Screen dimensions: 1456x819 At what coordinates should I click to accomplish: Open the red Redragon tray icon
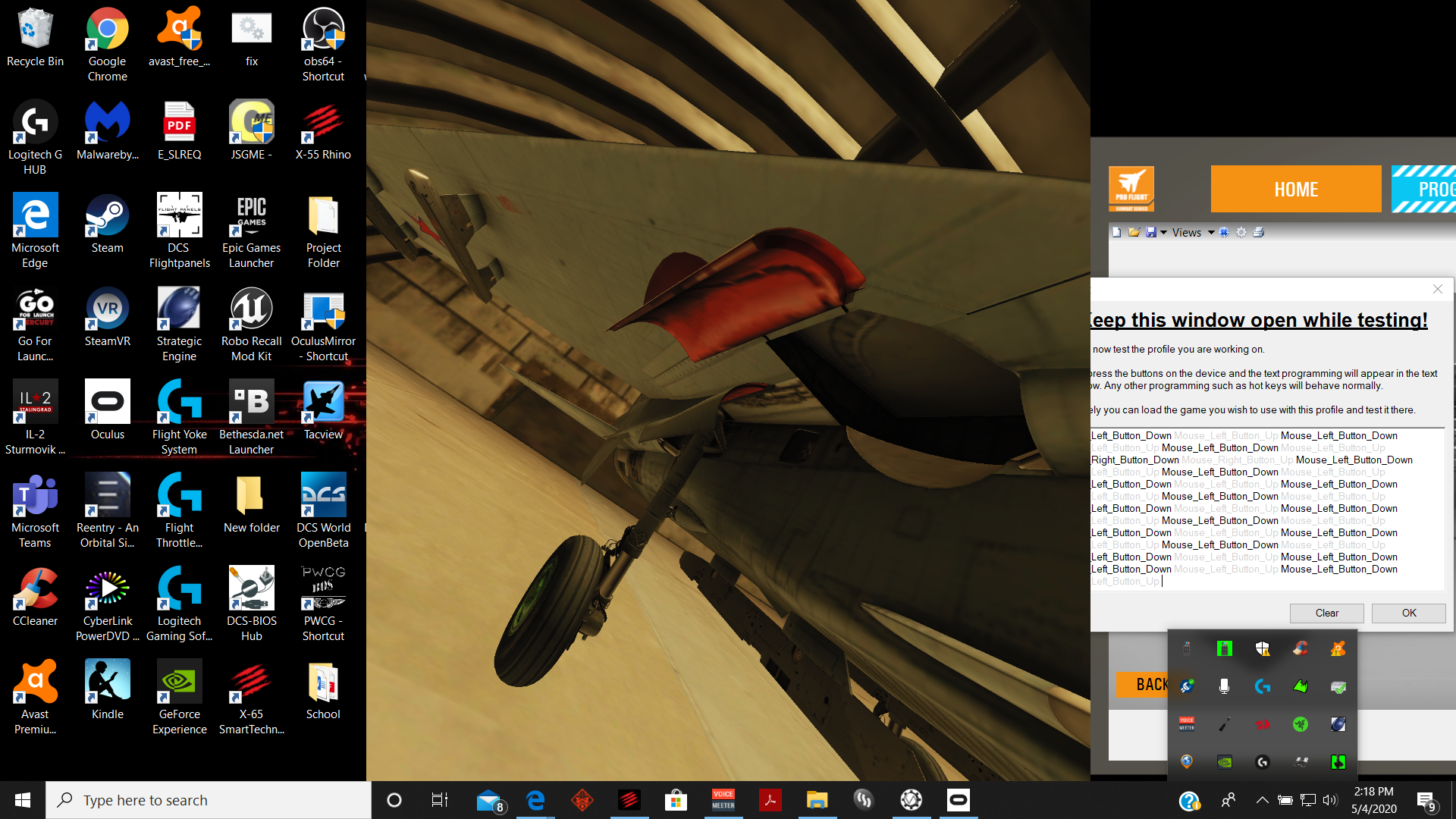click(1263, 724)
